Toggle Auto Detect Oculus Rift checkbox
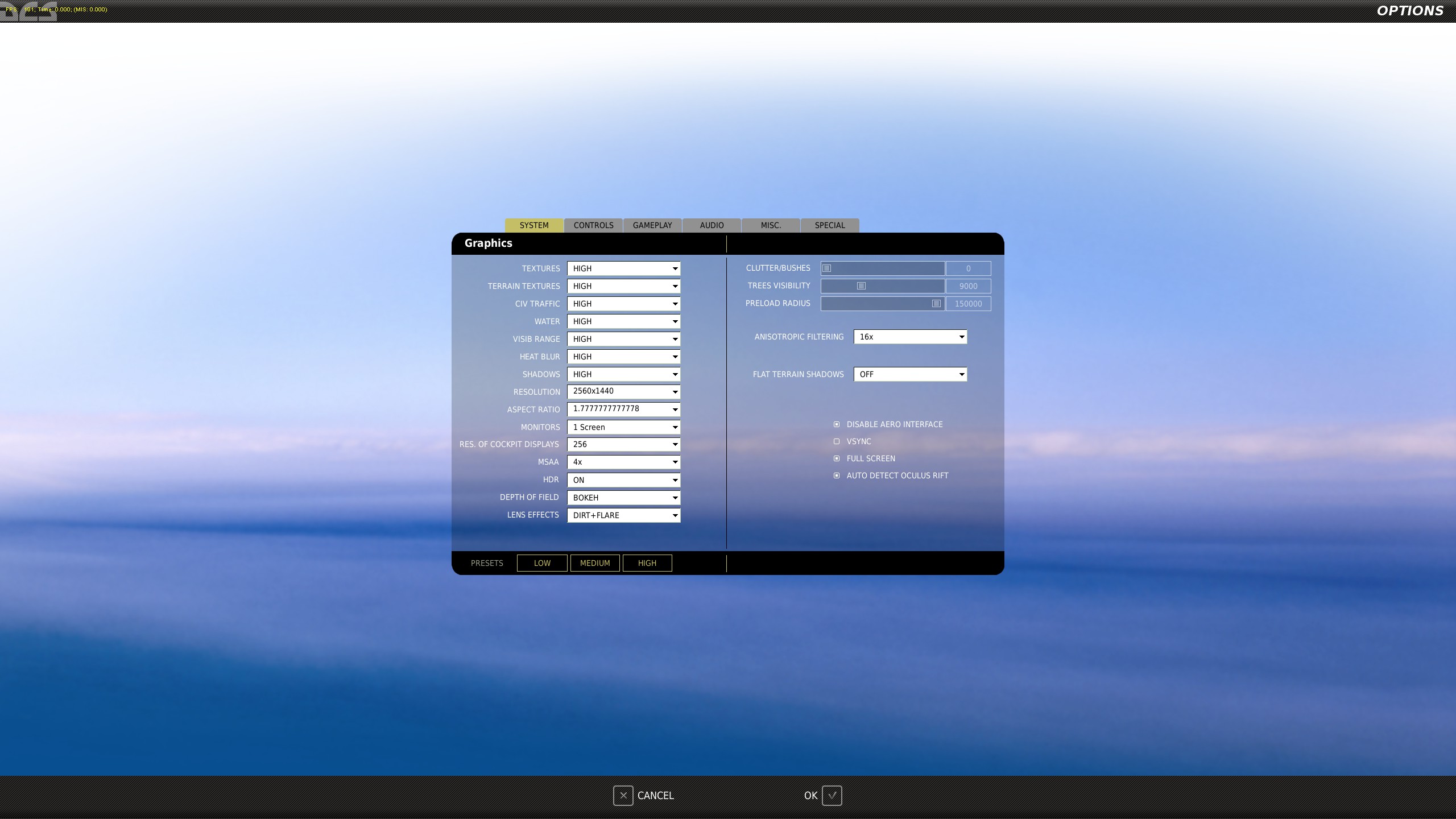Screen dimensions: 1456x819 point(837,475)
